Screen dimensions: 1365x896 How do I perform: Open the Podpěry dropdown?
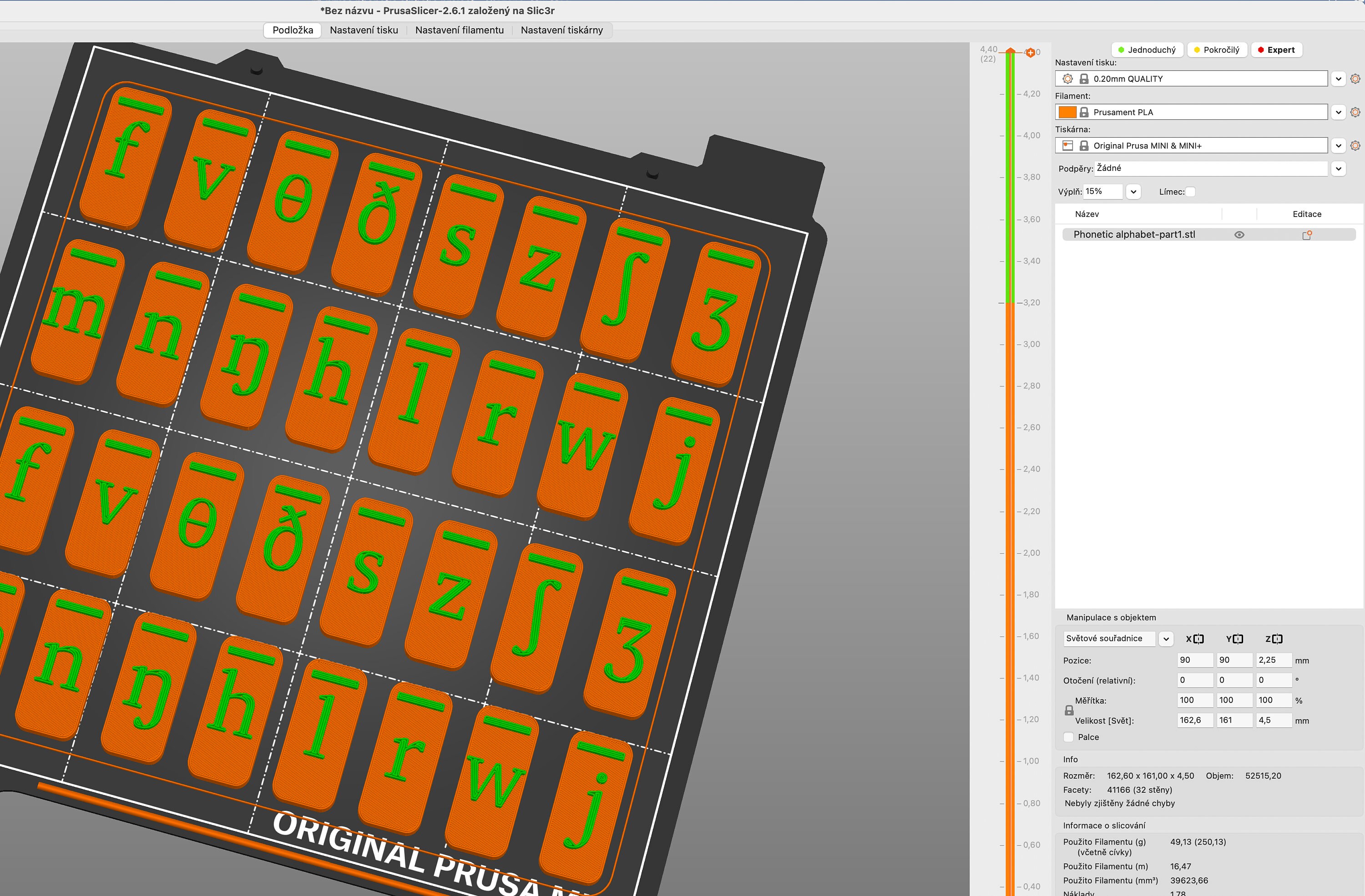(1339, 168)
